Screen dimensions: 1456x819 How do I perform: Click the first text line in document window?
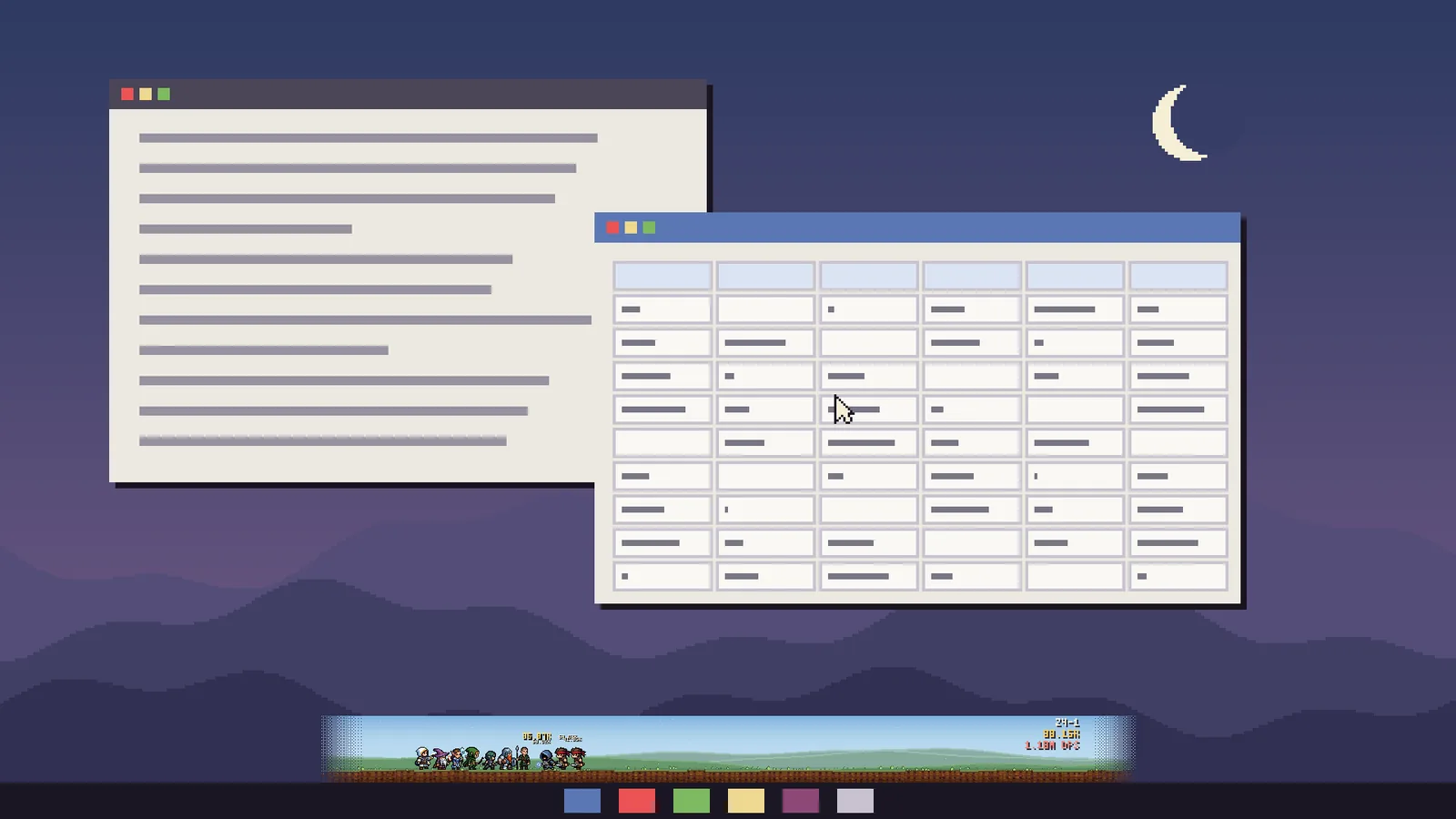point(369,138)
